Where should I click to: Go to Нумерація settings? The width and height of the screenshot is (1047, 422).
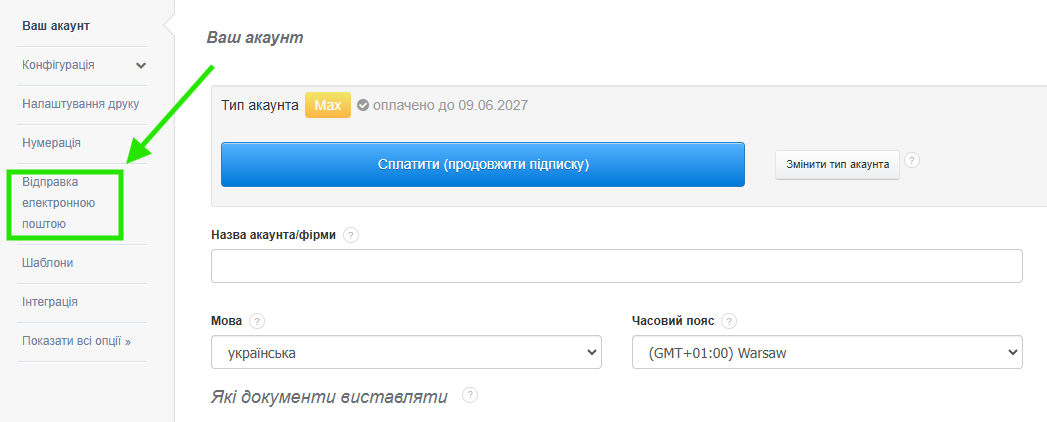tap(51, 143)
